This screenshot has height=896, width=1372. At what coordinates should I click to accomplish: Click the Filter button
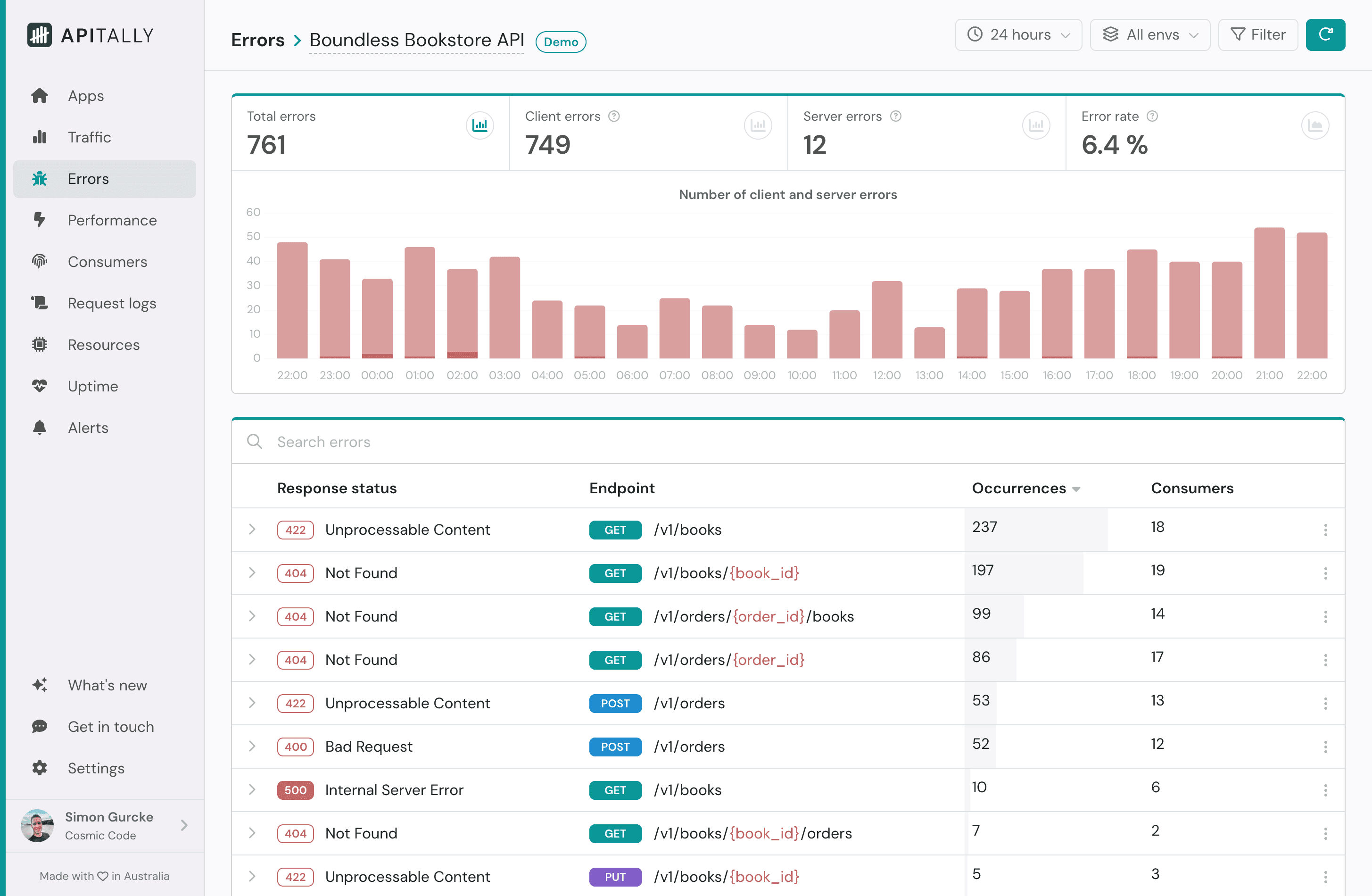(x=1258, y=34)
